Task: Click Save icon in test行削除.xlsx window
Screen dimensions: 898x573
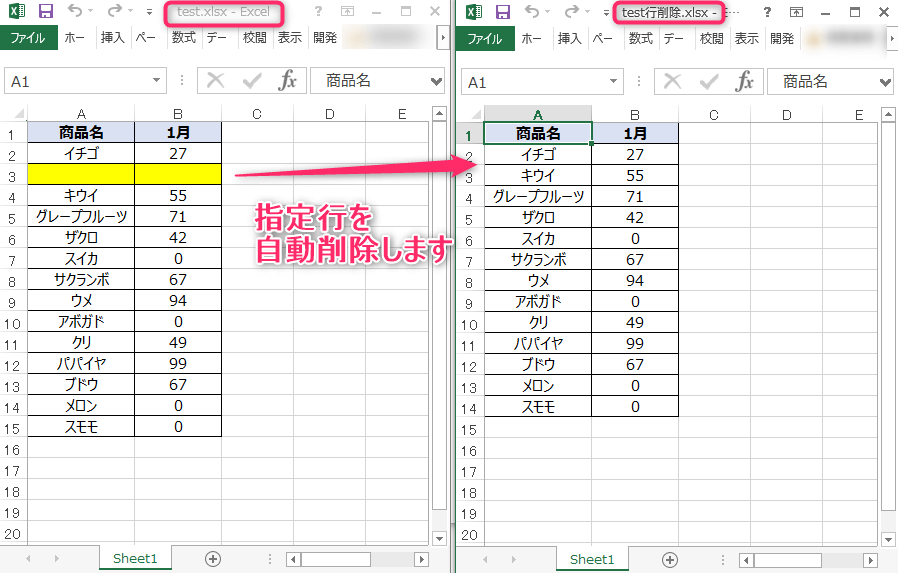Action: [502, 12]
